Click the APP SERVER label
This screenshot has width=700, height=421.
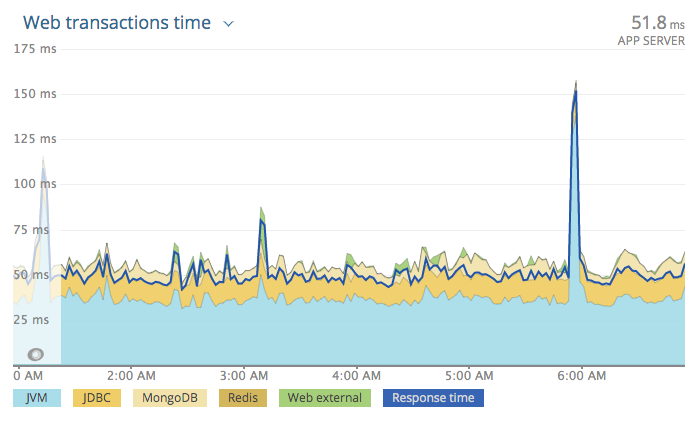point(652,40)
